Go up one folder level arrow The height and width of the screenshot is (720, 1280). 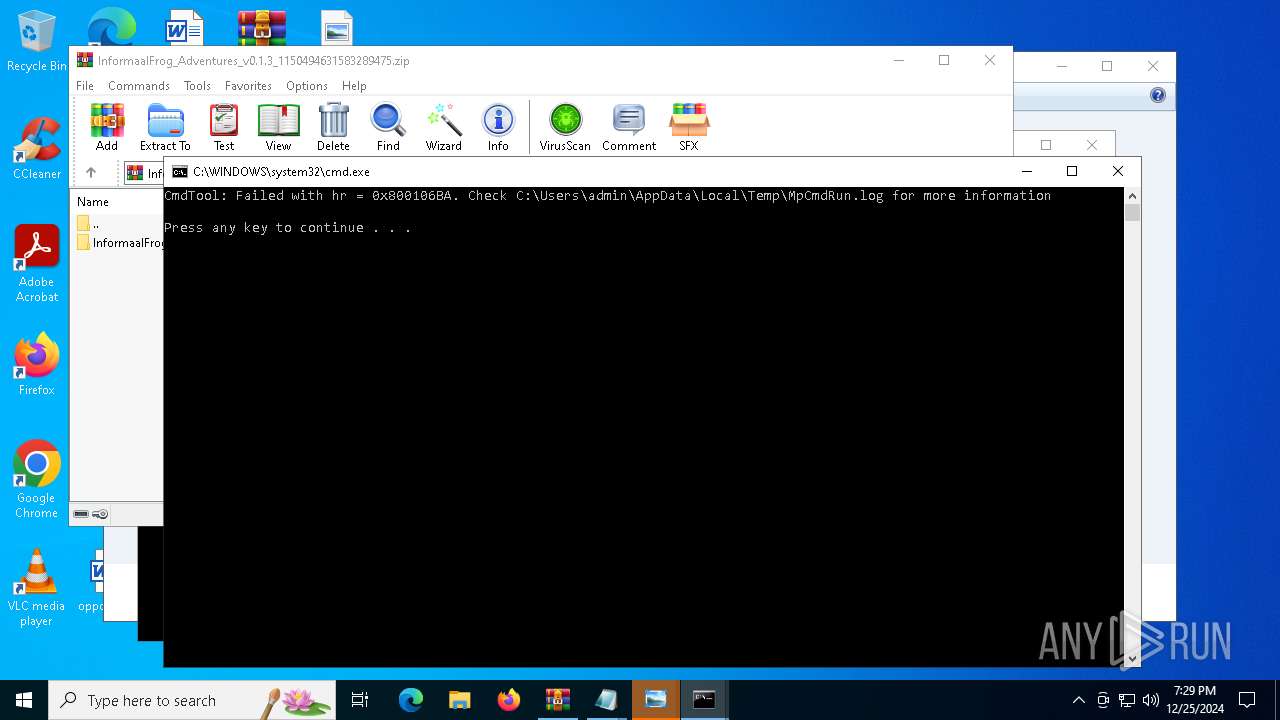91,173
